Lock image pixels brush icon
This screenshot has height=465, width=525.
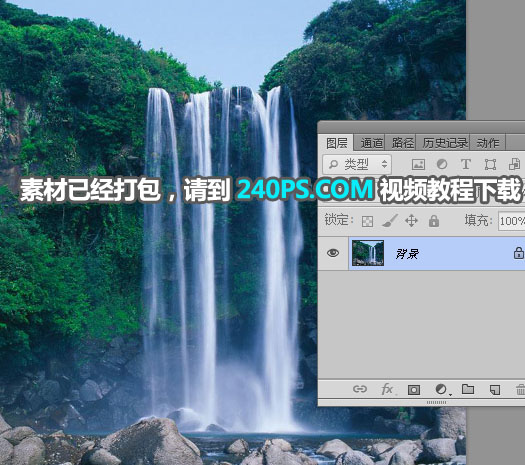pos(390,221)
